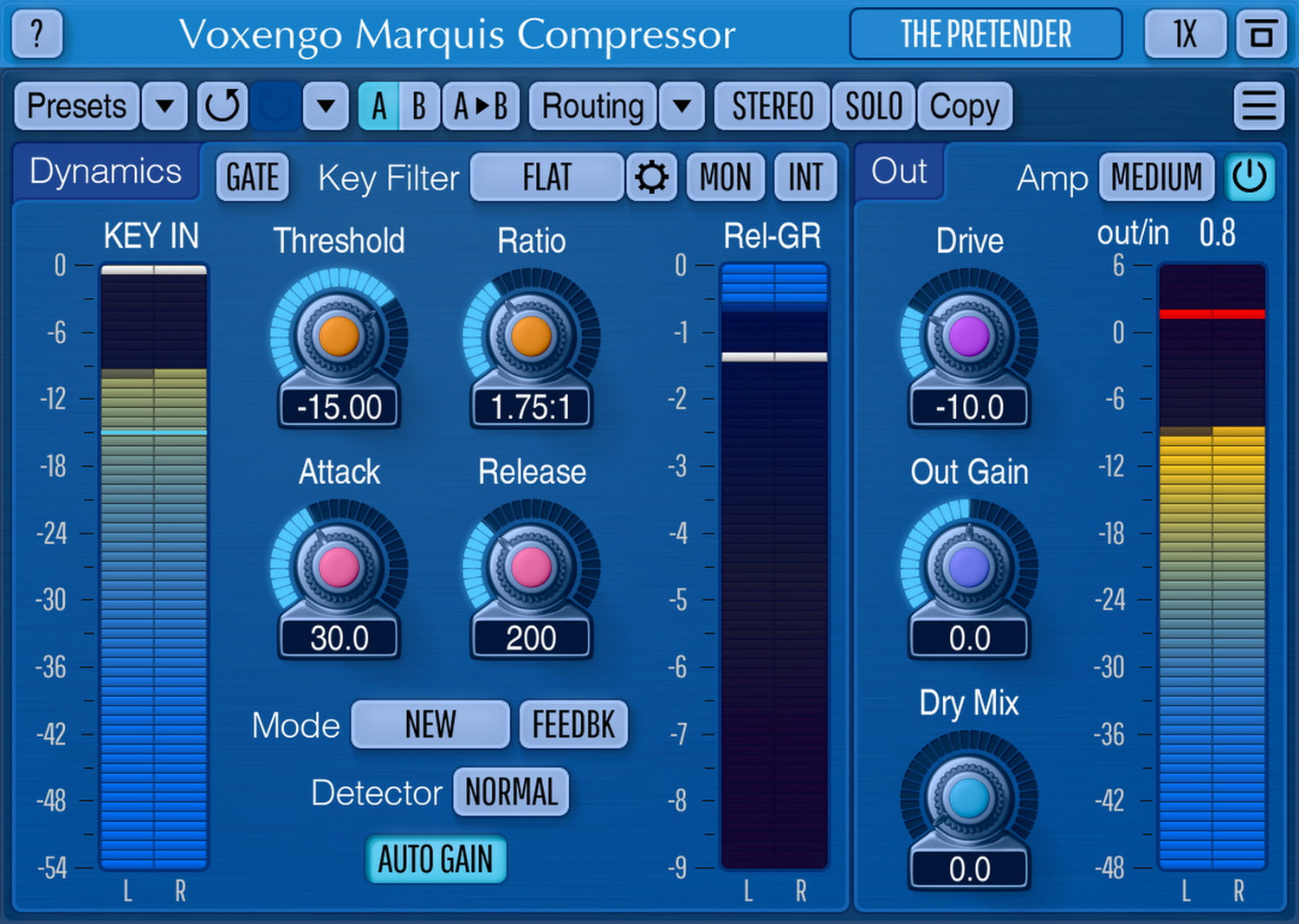Click the greyed-out redo arrow icon
The height and width of the screenshot is (924, 1299).
tap(275, 107)
